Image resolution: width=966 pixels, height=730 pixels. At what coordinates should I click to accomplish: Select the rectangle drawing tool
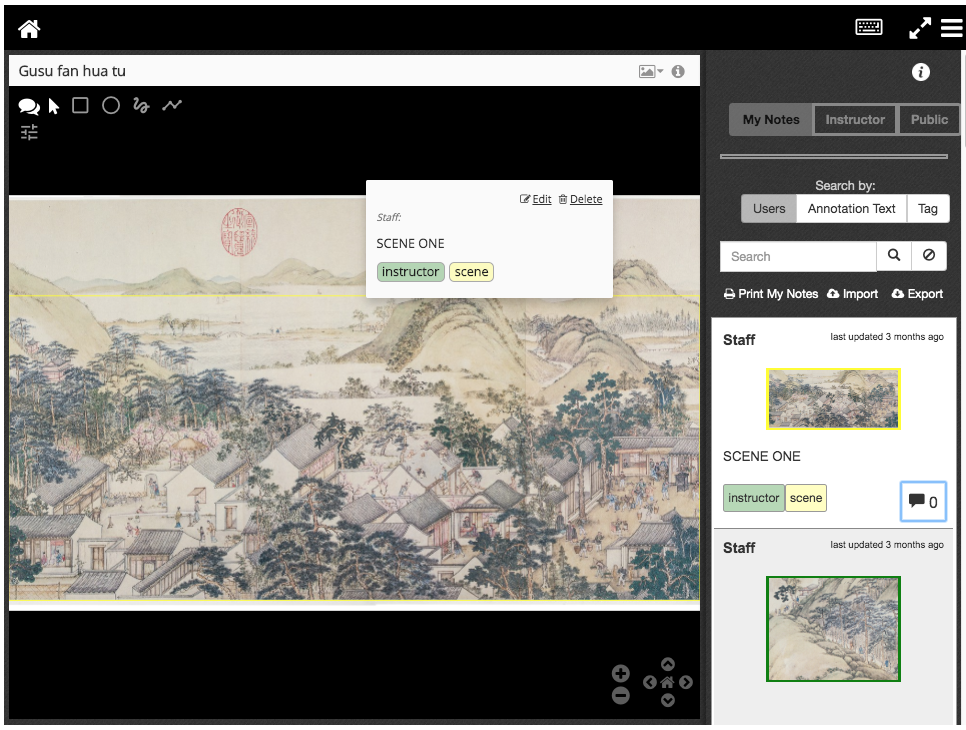pos(80,105)
